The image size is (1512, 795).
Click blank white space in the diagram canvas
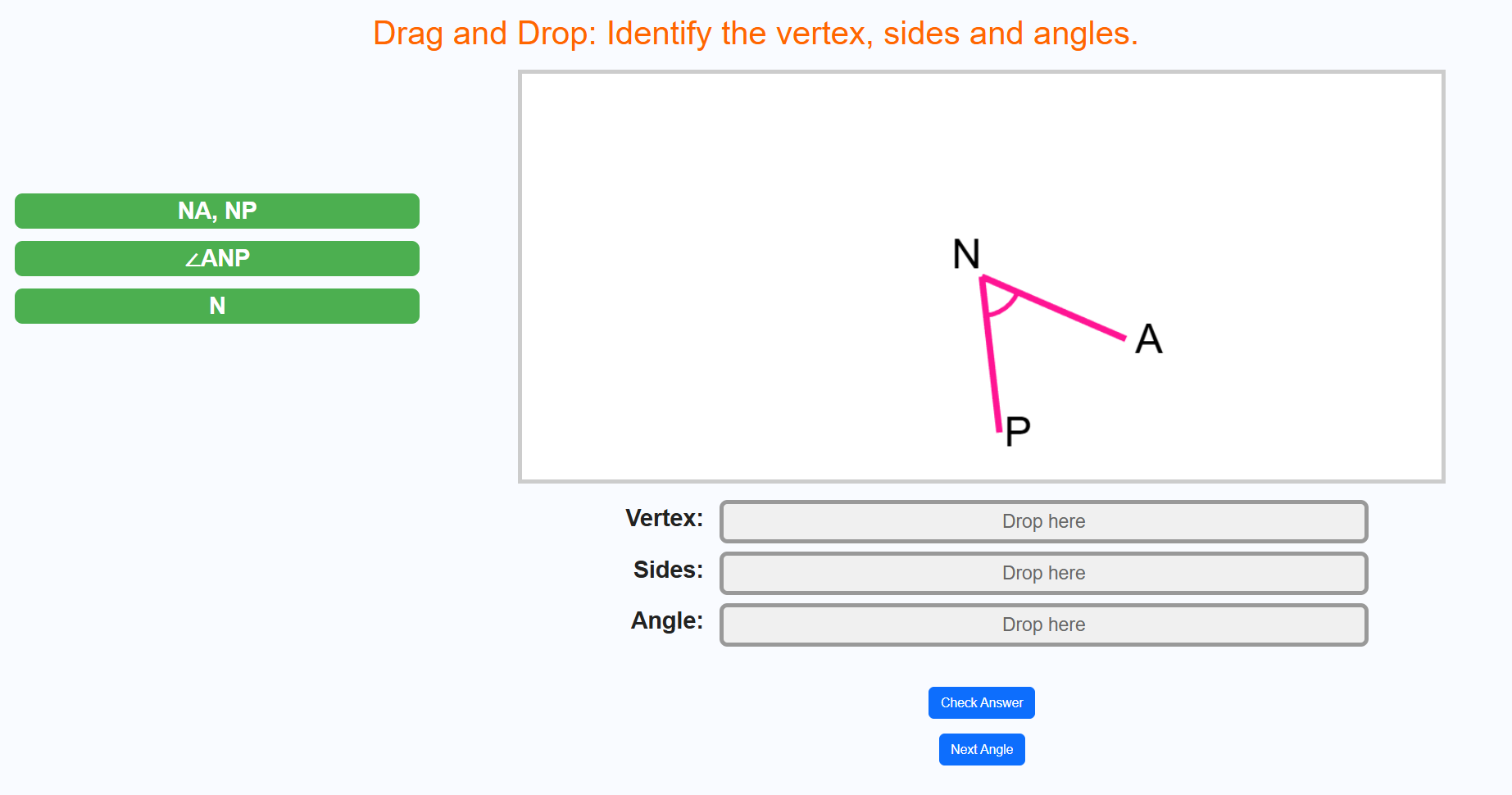(697, 246)
